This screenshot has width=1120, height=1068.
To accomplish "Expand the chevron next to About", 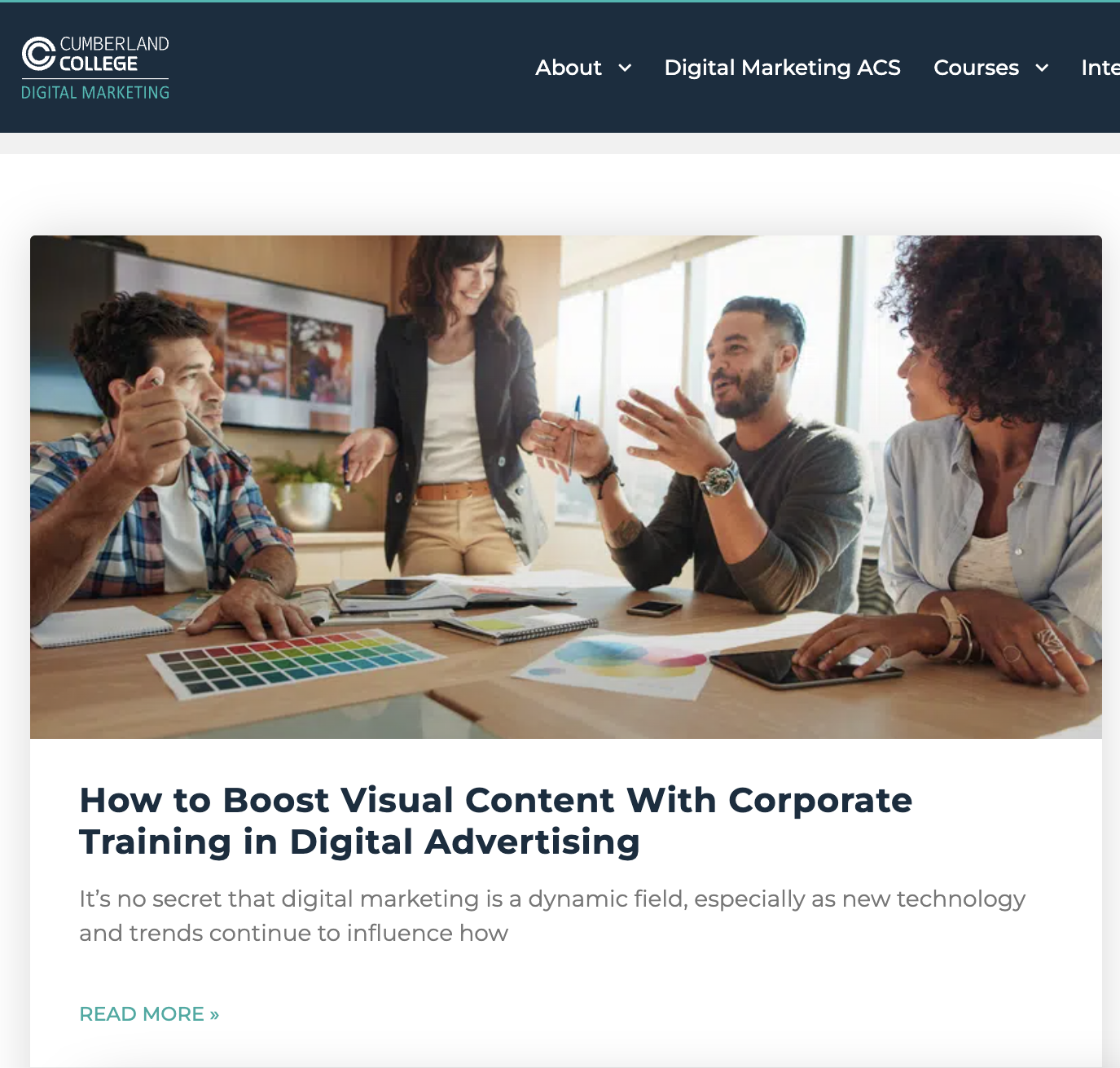I will 626,68.
